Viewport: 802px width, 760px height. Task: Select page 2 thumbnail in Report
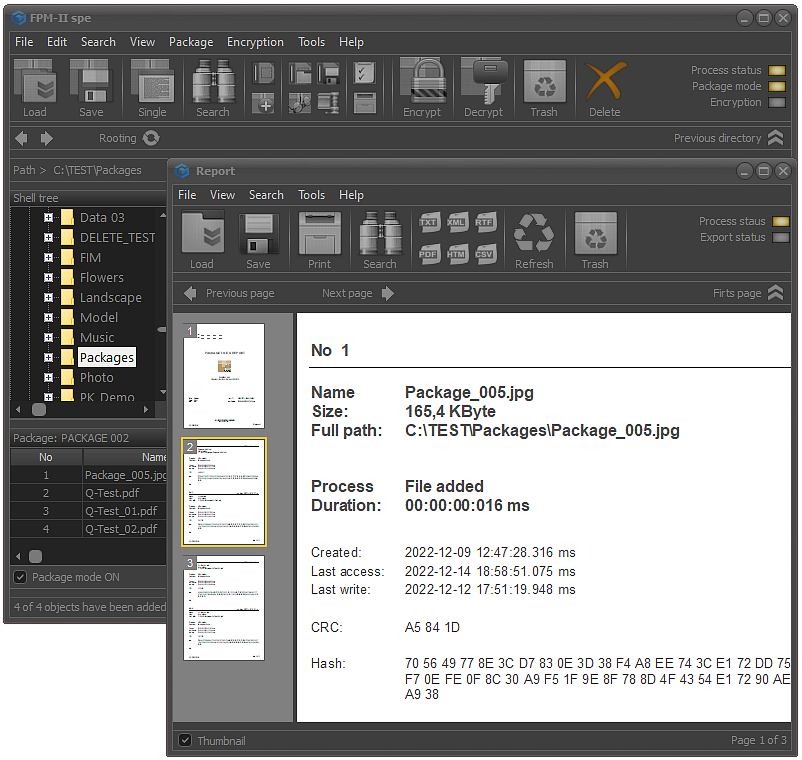click(x=224, y=492)
